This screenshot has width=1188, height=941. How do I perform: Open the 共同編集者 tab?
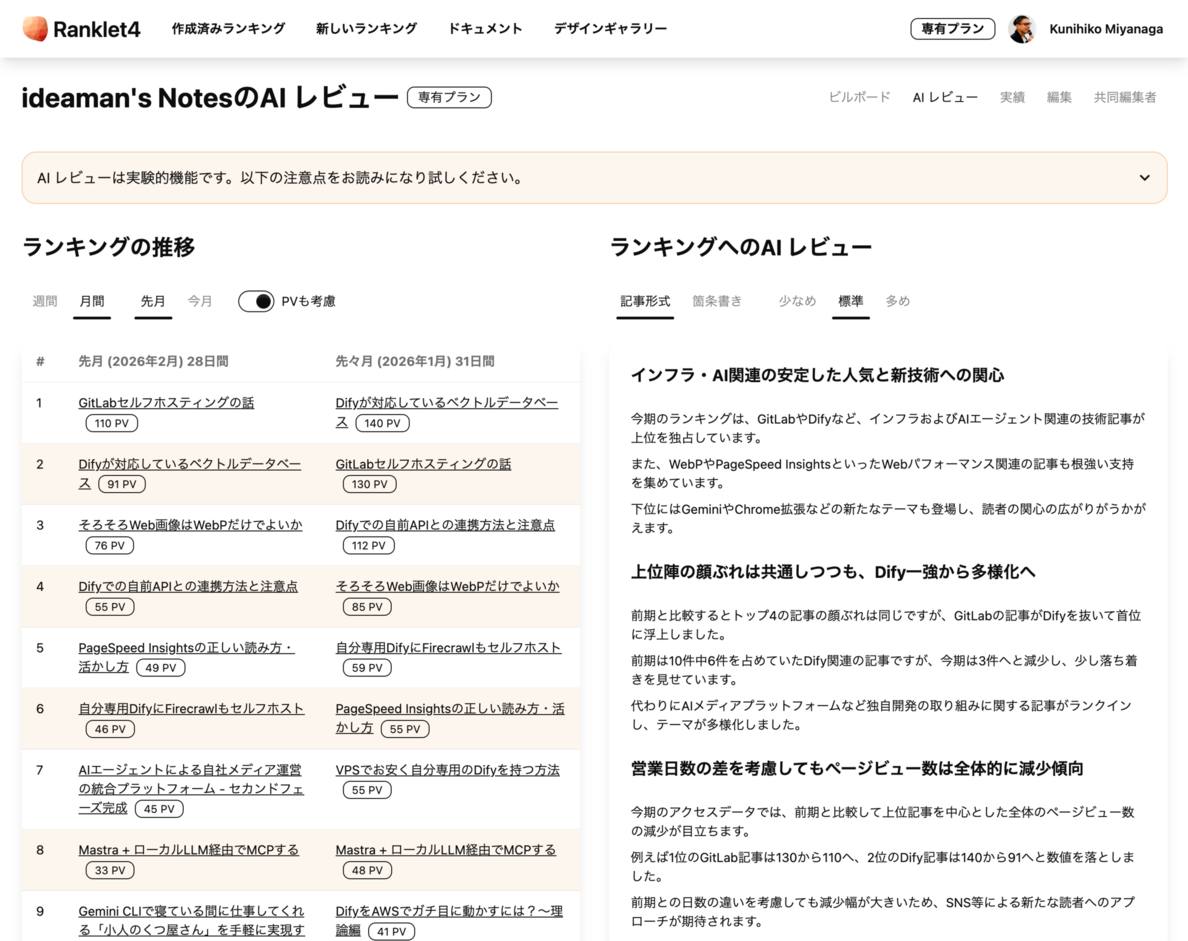pos(1124,97)
